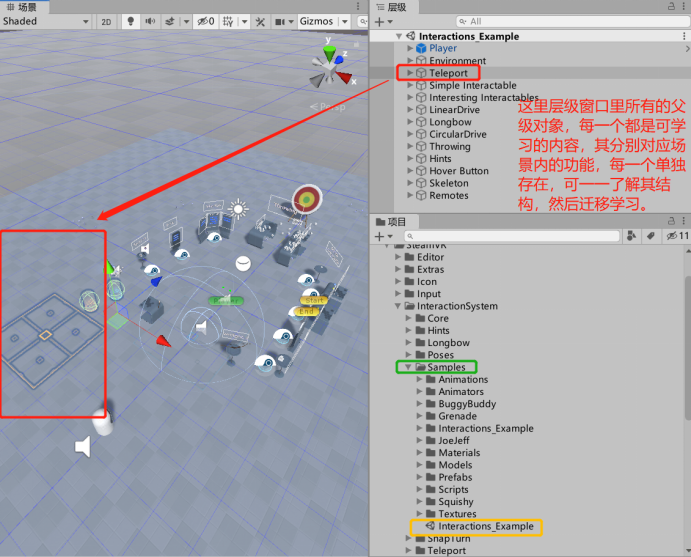
Task: Open component editor tools icon
Action: [x=260, y=22]
